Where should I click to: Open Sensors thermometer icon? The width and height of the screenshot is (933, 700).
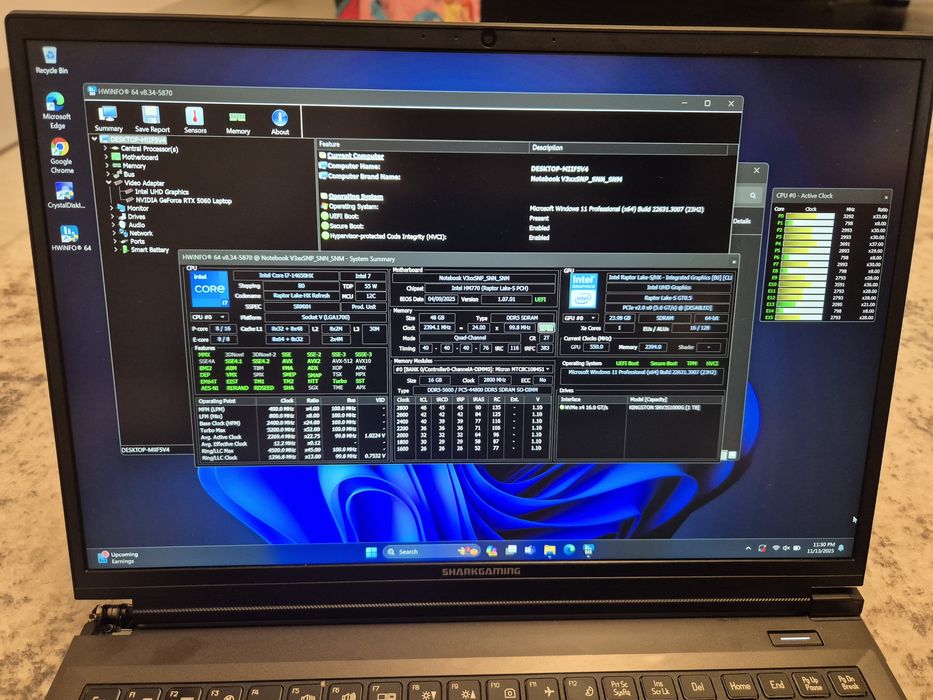tap(195, 120)
